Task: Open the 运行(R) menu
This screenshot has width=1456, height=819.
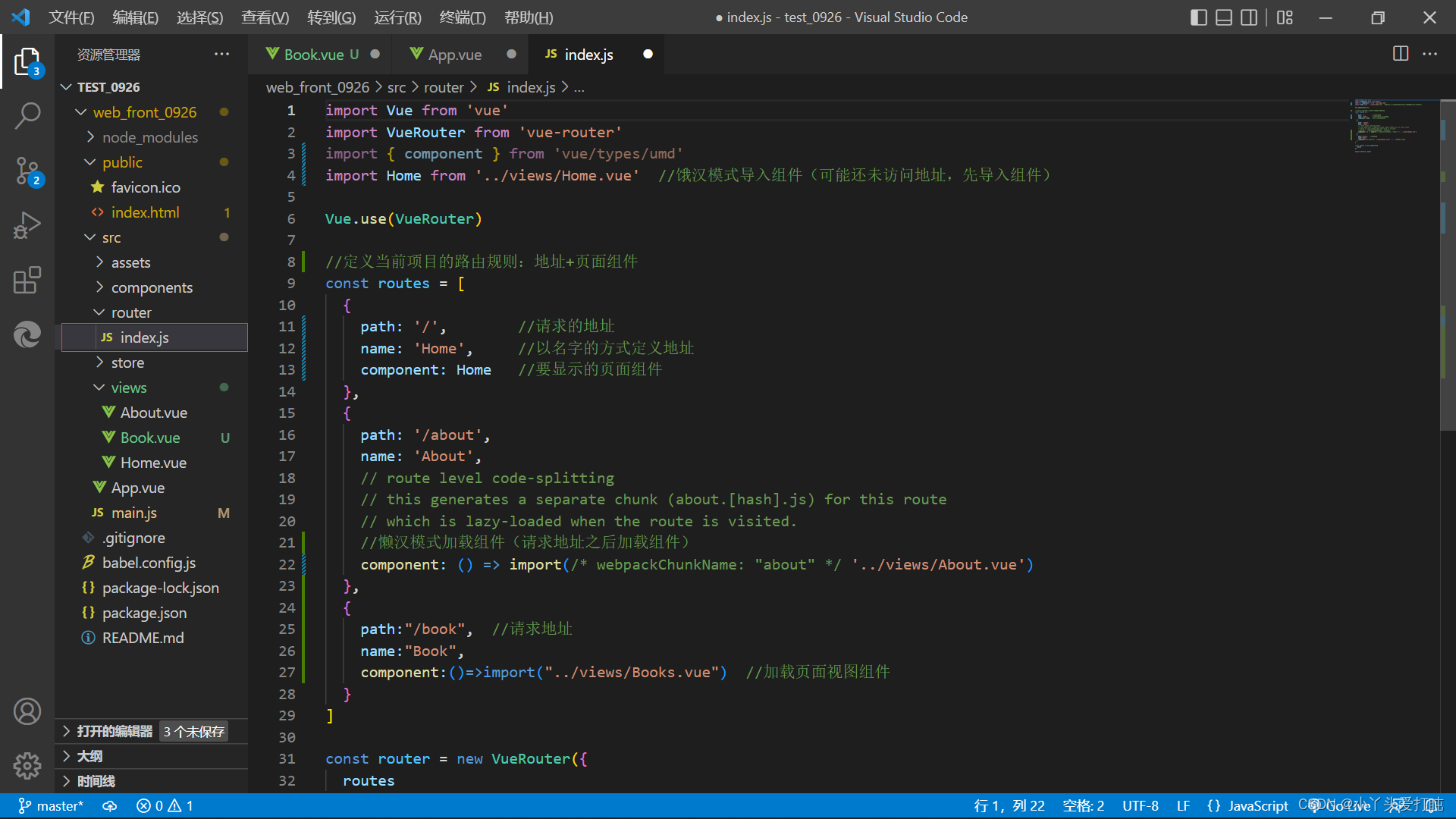Action: tap(397, 17)
